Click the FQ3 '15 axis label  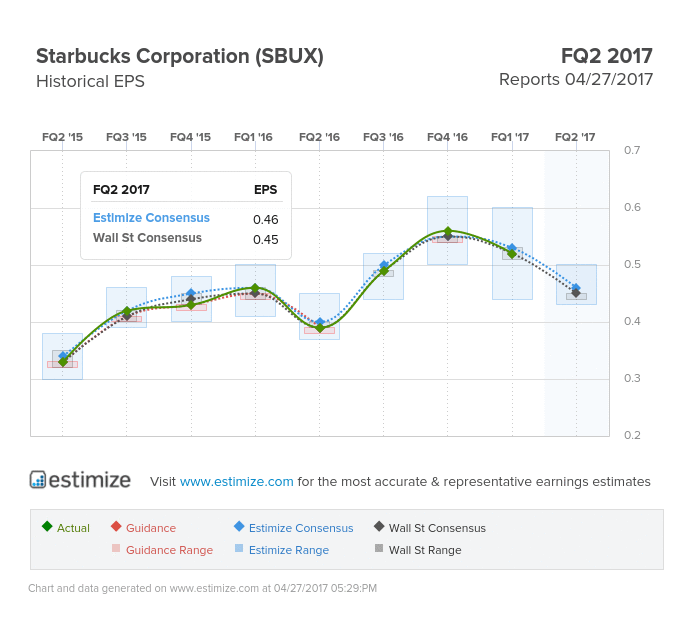click(x=126, y=137)
